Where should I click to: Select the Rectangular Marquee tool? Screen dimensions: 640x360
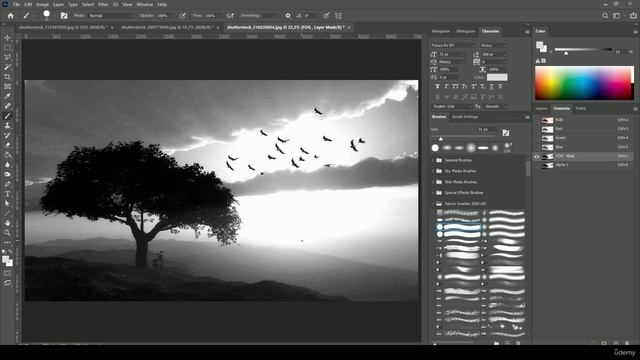pyautogui.click(x=7, y=47)
